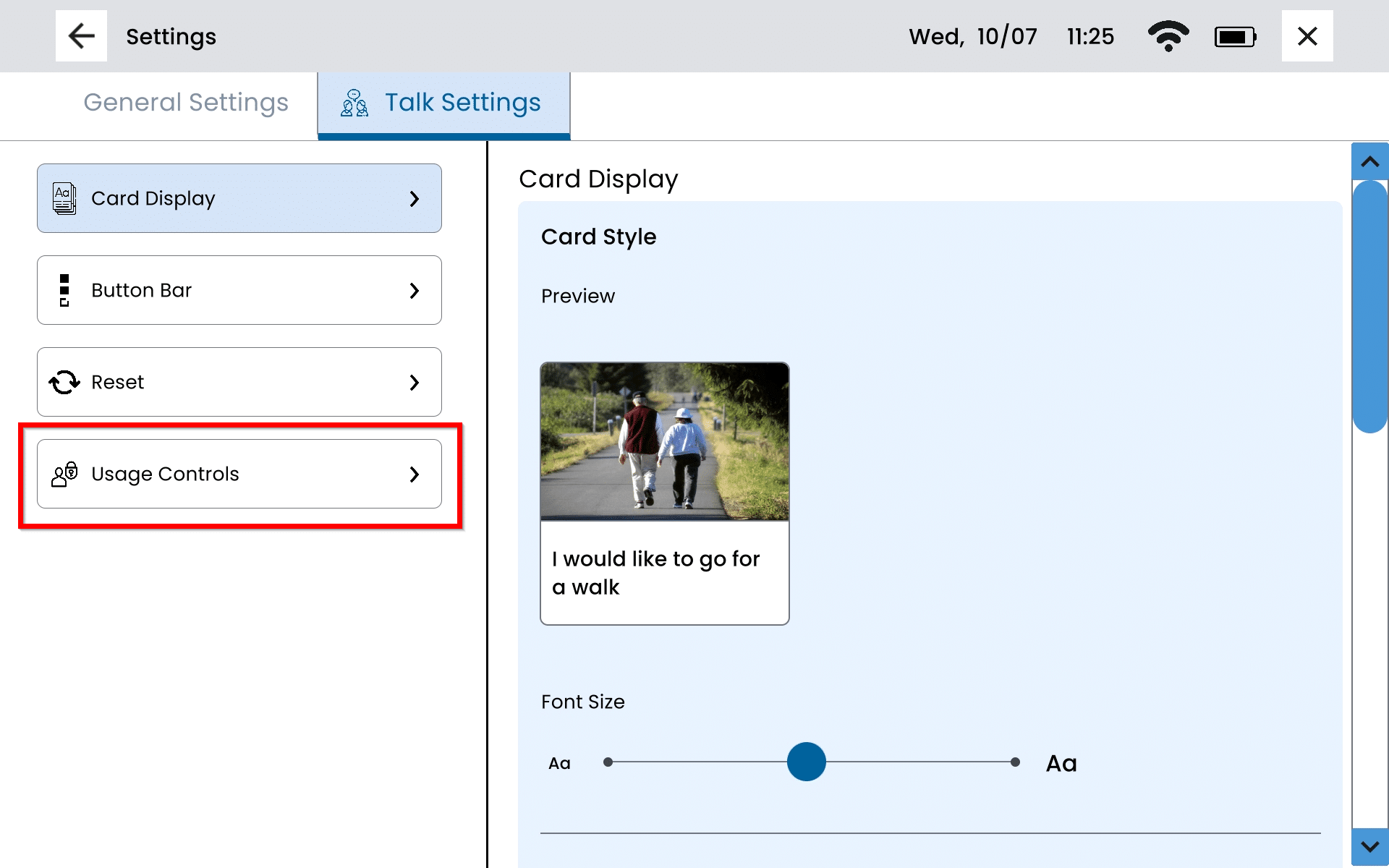Image resolution: width=1389 pixels, height=868 pixels.
Task: Select the Talk Settings tab
Action: tap(462, 103)
